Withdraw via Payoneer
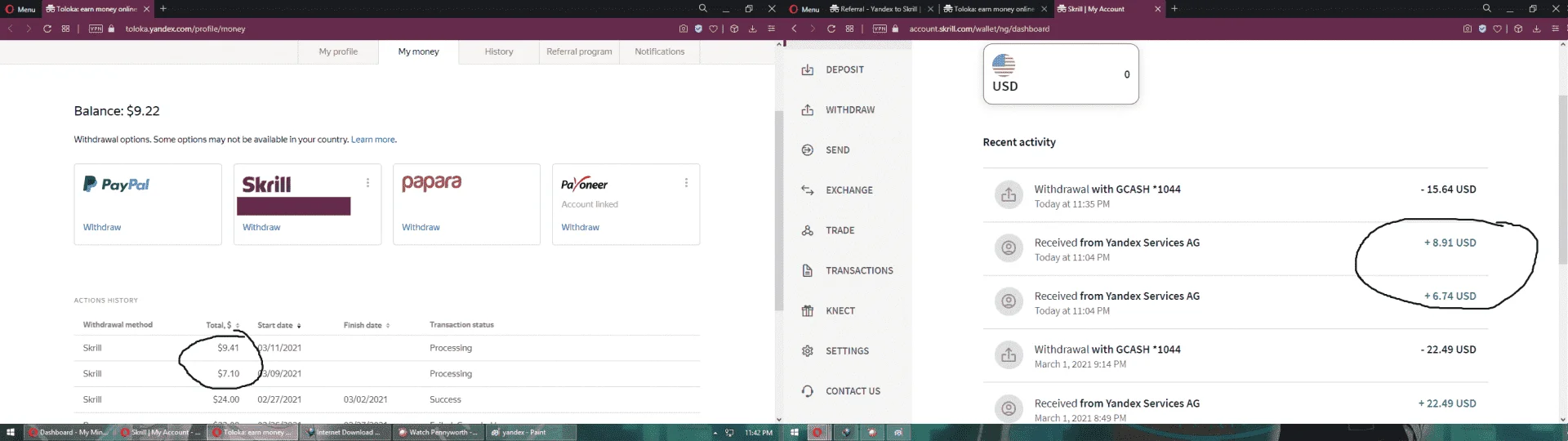 [x=580, y=227]
